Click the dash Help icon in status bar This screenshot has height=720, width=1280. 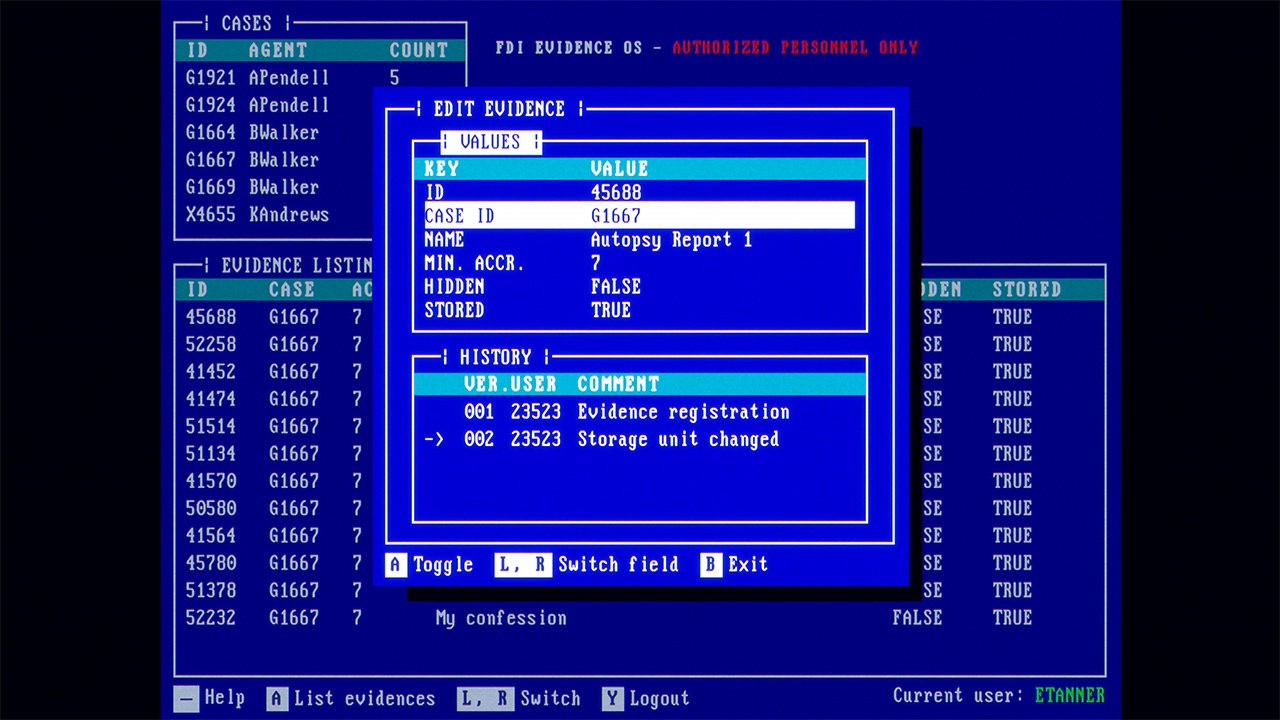(x=186, y=698)
